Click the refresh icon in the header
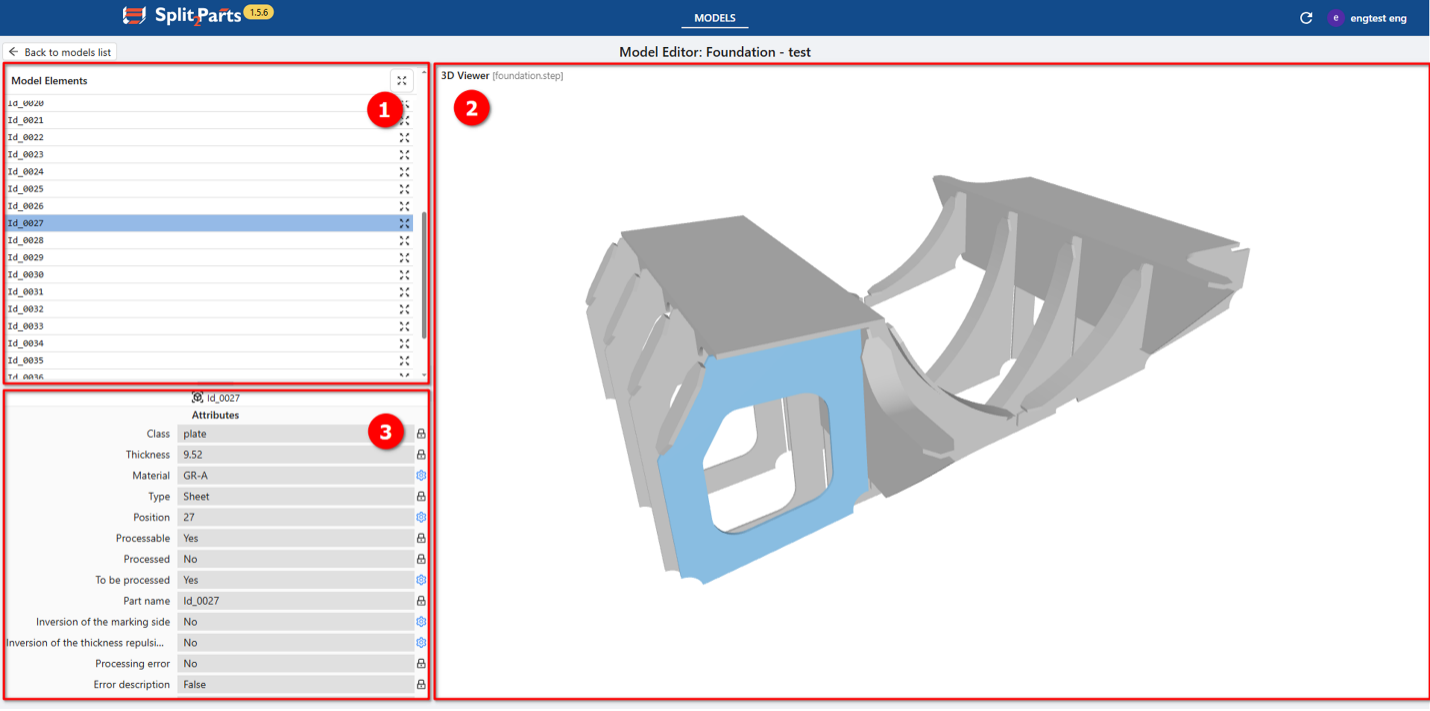 tap(1305, 18)
